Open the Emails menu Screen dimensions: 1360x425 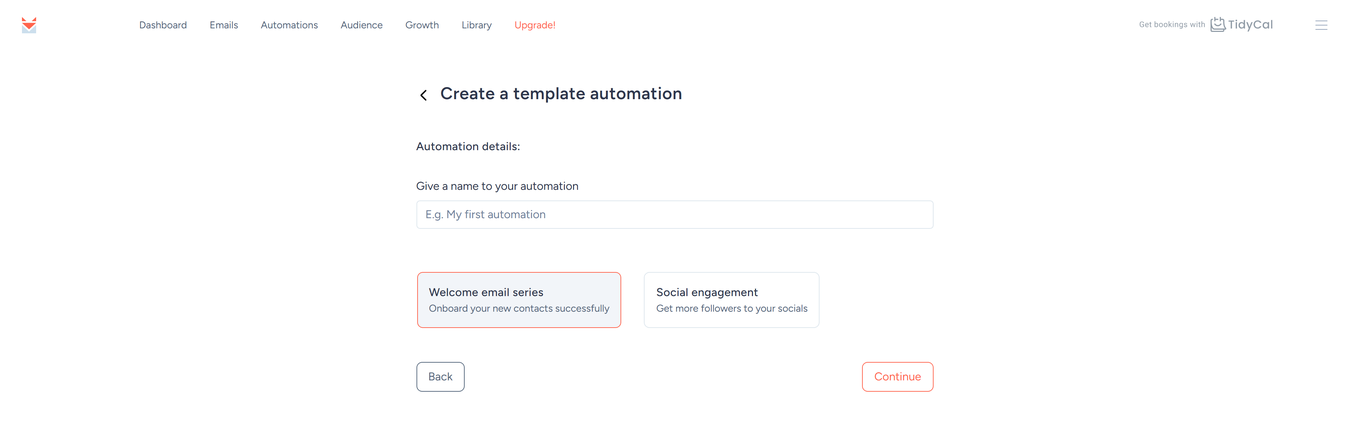[224, 25]
